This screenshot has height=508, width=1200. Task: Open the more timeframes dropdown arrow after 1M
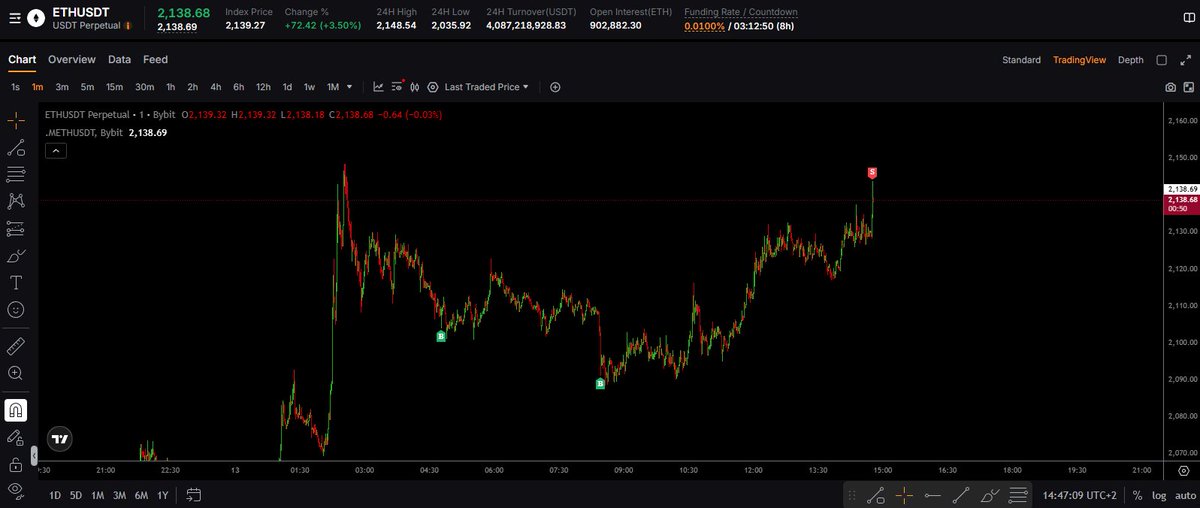(x=349, y=87)
